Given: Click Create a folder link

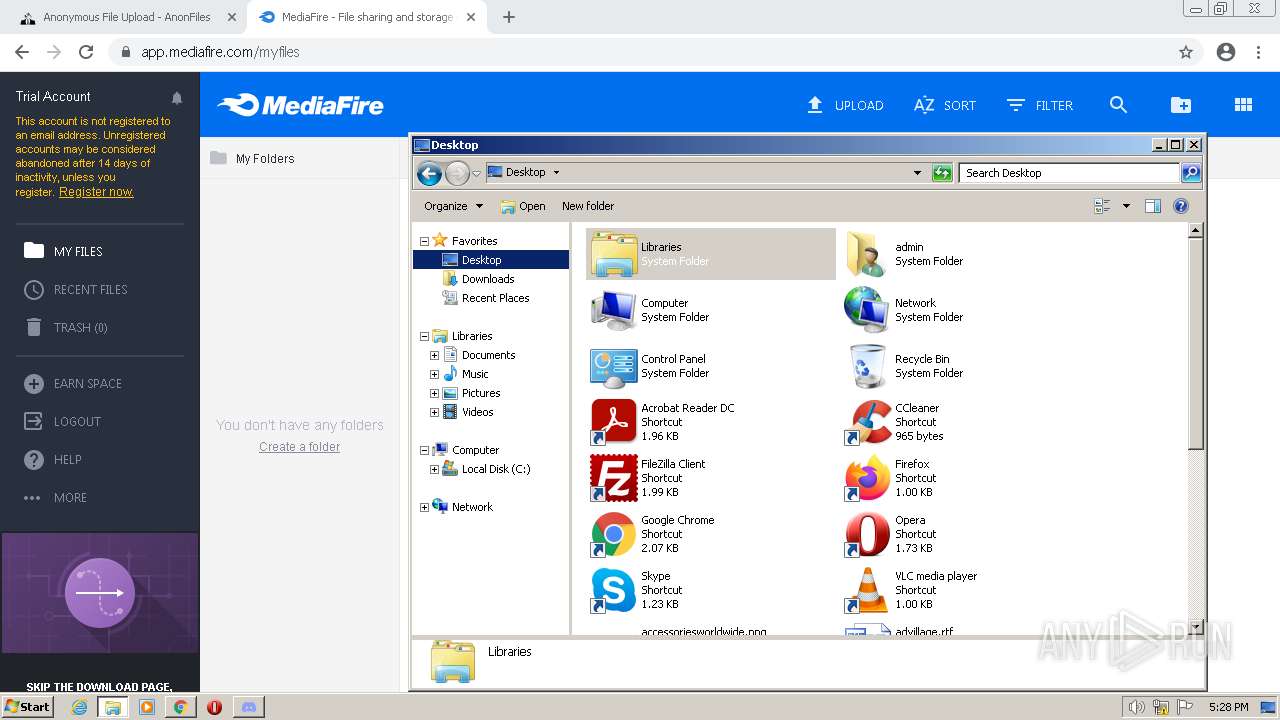Looking at the screenshot, I should (299, 447).
